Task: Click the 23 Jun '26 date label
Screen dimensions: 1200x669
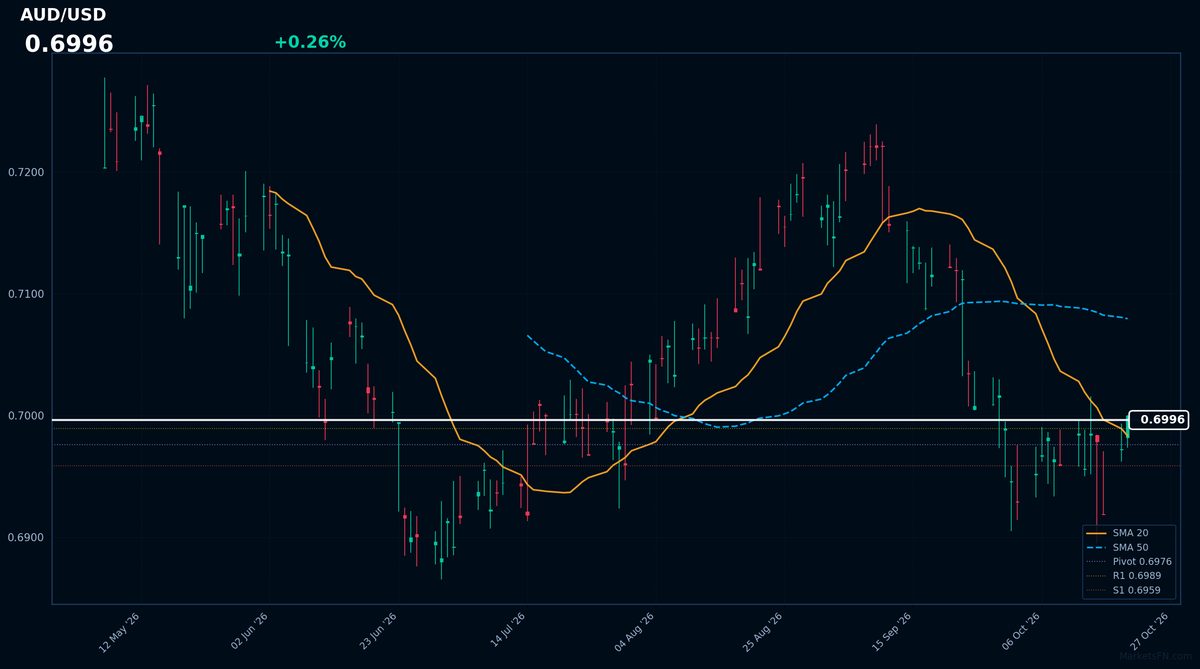Action: pos(377,633)
